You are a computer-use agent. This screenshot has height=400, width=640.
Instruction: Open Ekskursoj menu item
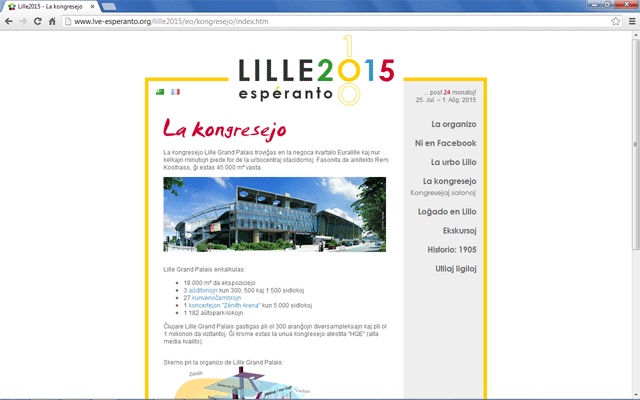click(x=460, y=231)
